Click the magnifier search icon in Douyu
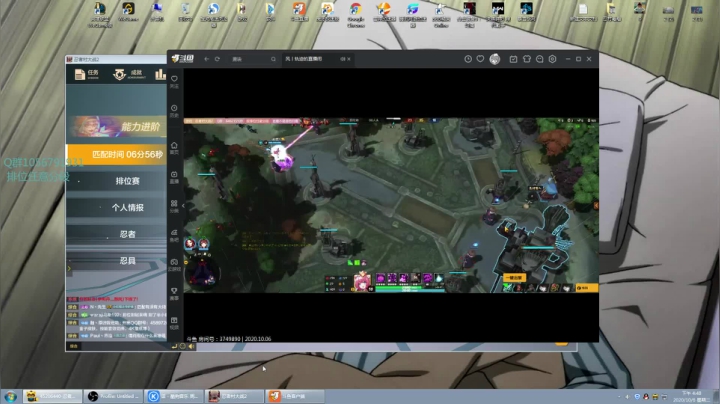720x404 pixels. tap(273, 59)
